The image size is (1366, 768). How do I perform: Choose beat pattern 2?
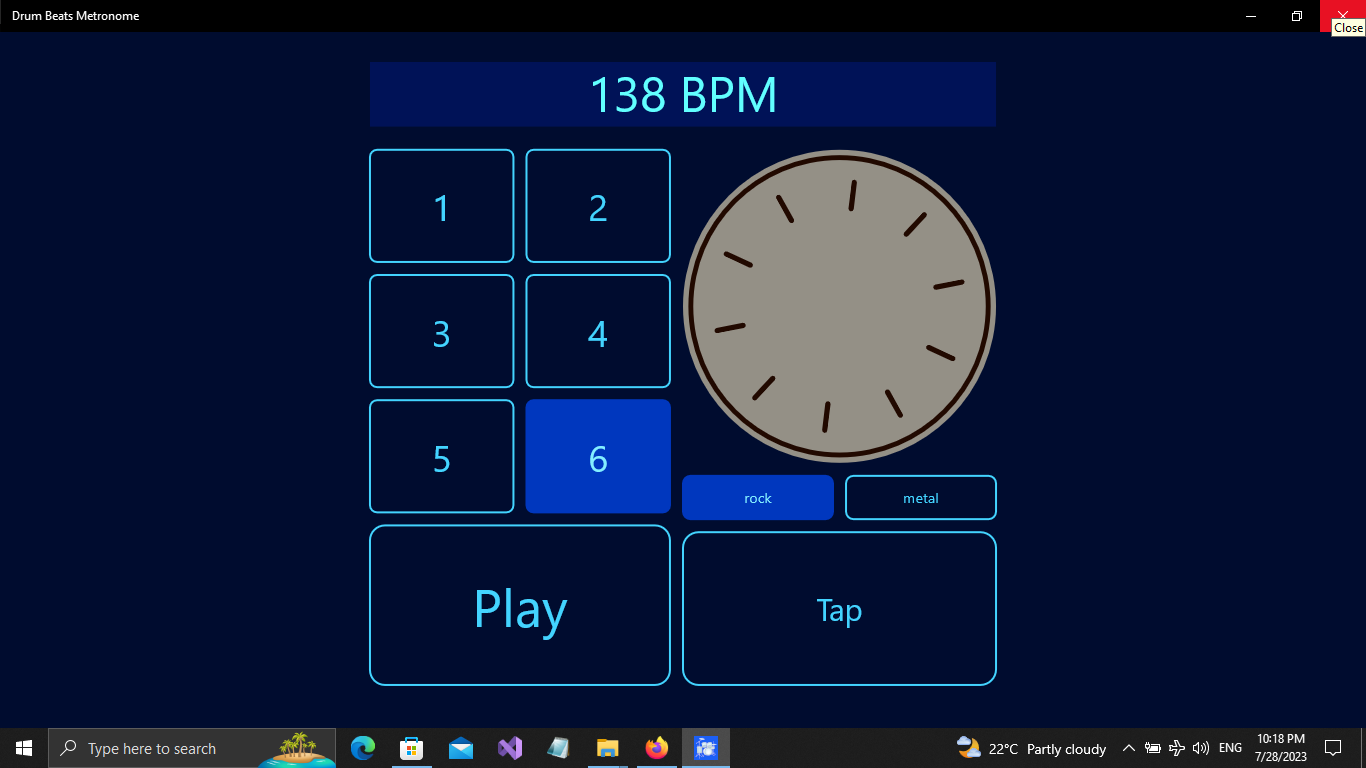tap(597, 206)
